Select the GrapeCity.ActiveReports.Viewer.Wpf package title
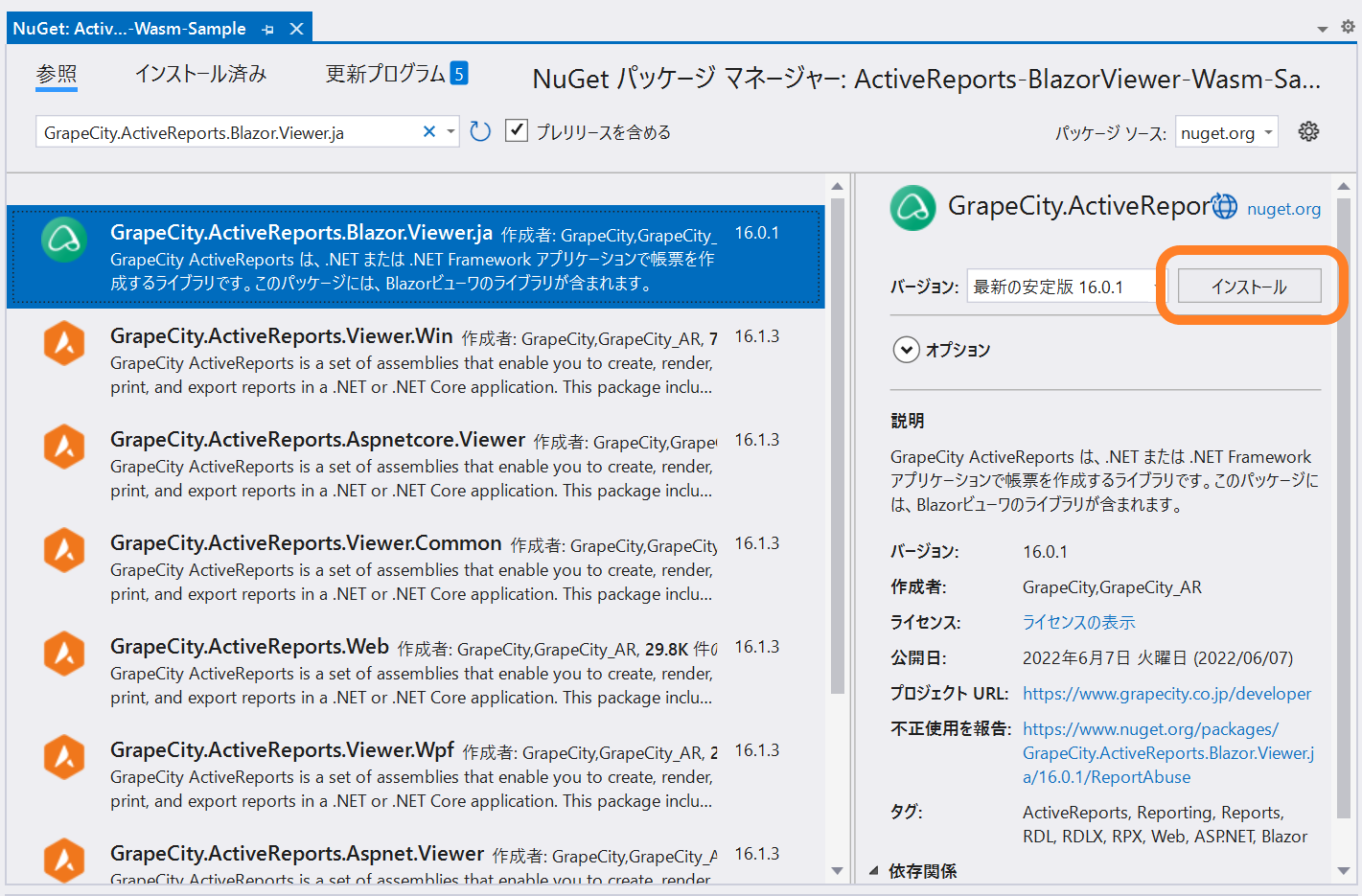This screenshot has height=896, width=1362. pyautogui.click(x=282, y=749)
